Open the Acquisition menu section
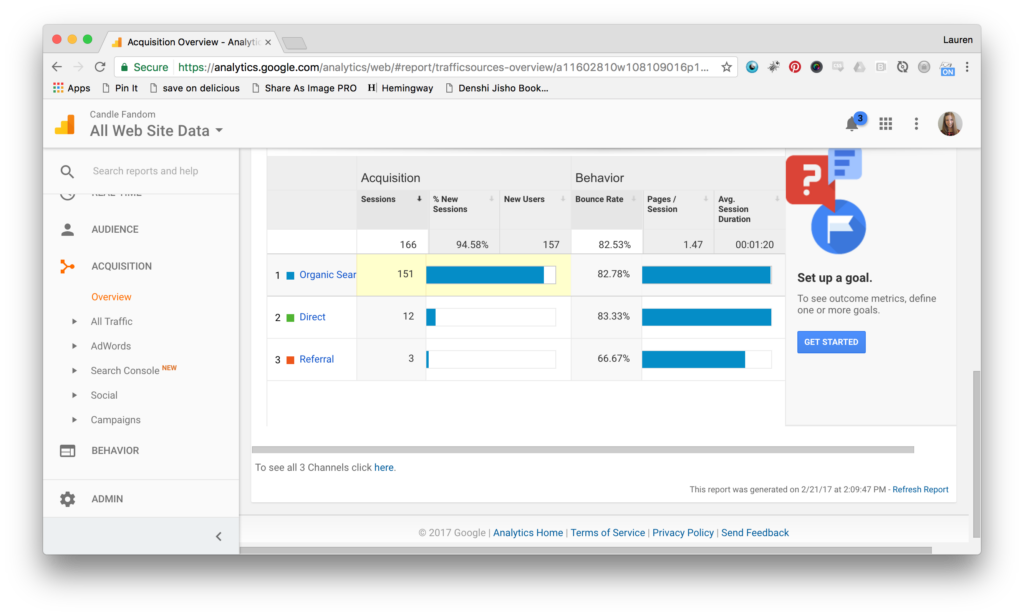The width and height of the screenshot is (1024, 616). tap(121, 267)
